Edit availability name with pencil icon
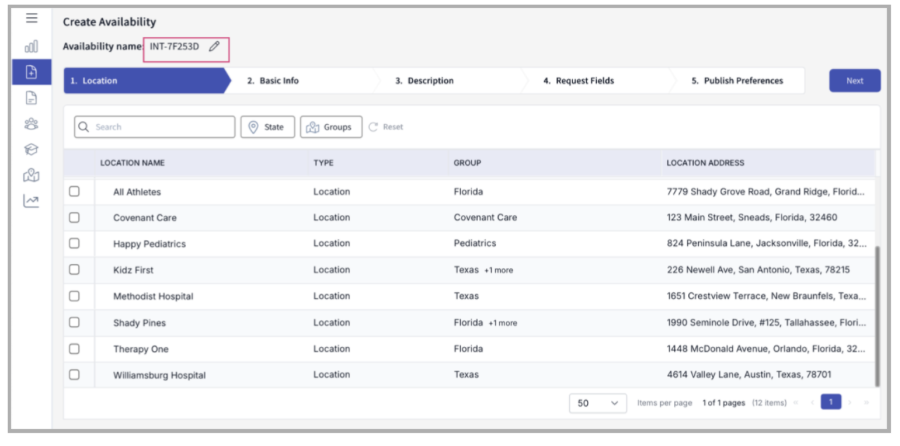The image size is (900, 446). [x=214, y=47]
